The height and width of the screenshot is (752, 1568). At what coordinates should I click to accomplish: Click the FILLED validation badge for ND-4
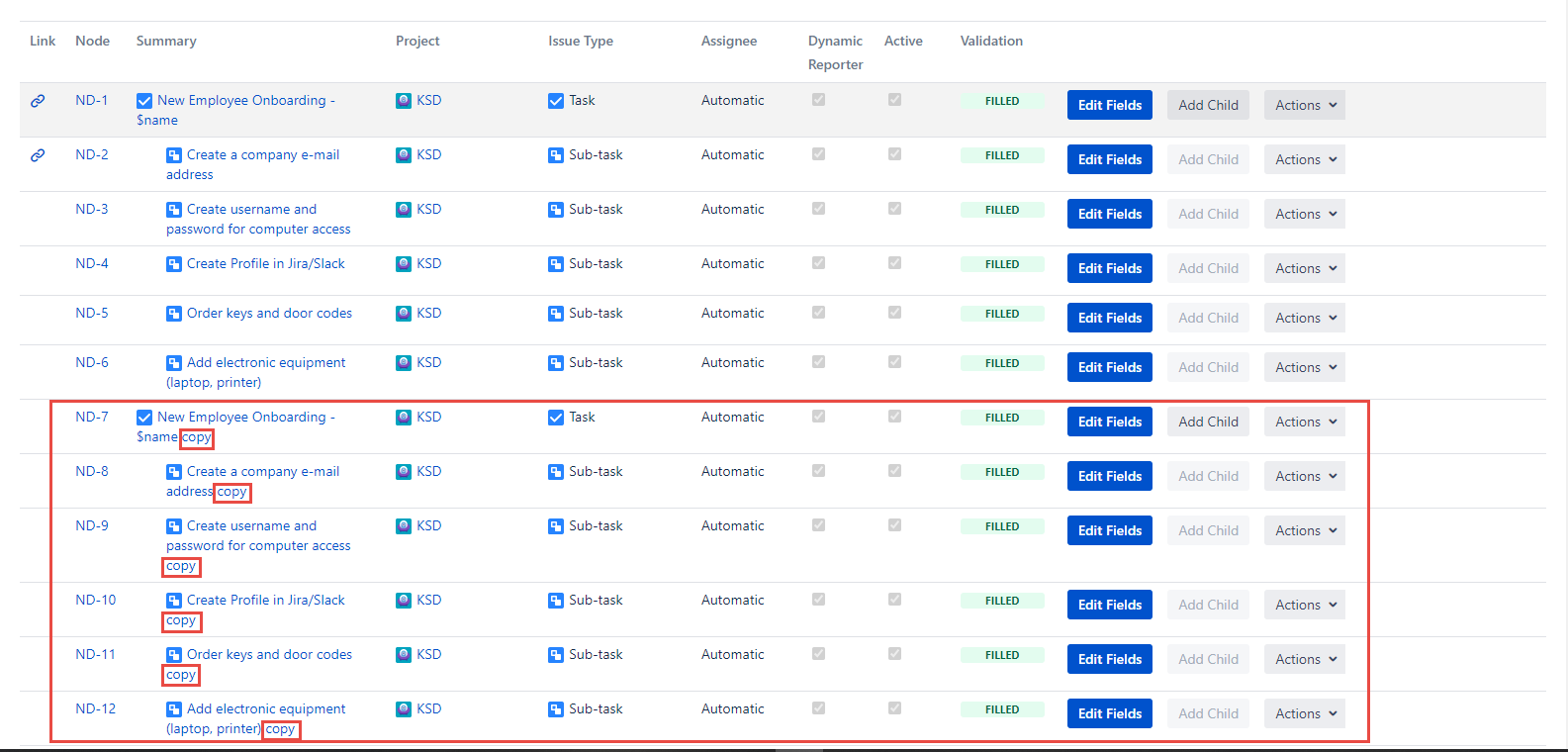[1002, 264]
